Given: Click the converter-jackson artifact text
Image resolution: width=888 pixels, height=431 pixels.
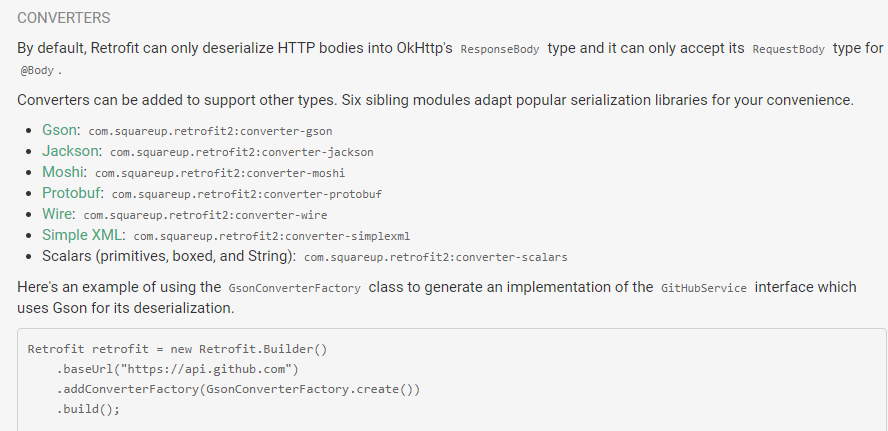Looking at the screenshot, I should tap(242, 152).
